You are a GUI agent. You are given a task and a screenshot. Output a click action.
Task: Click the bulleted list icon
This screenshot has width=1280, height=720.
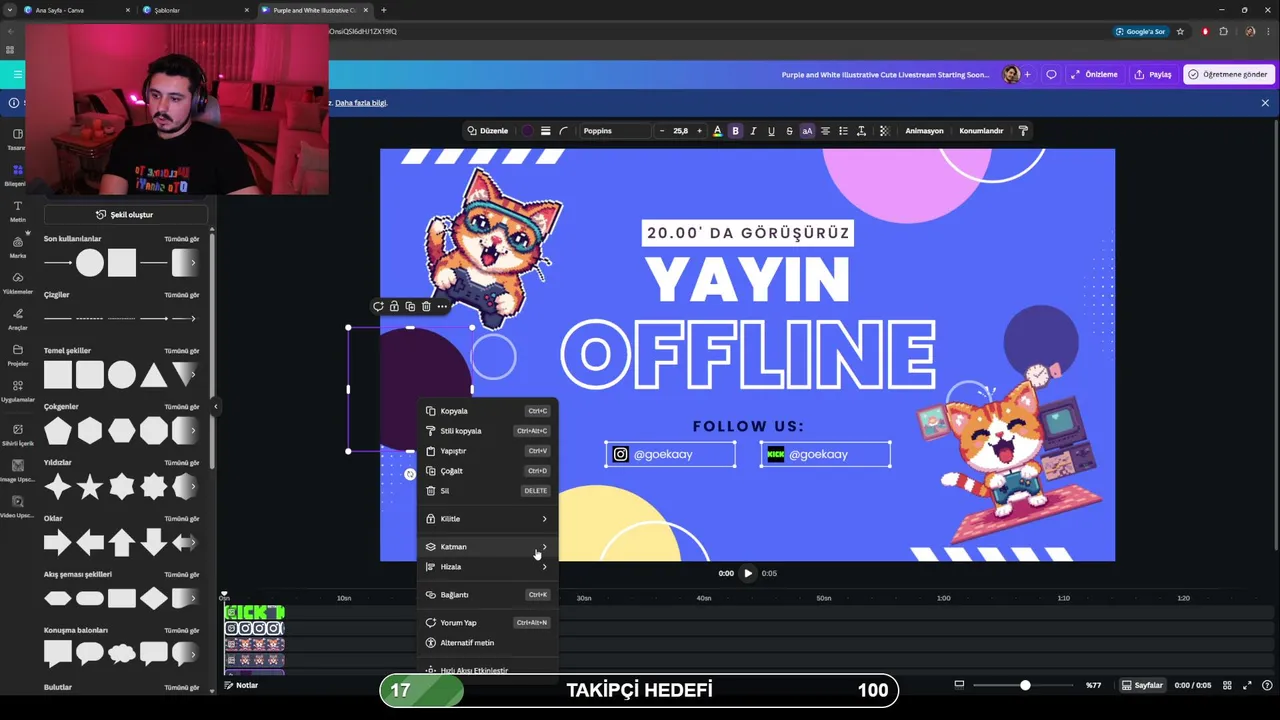[843, 131]
